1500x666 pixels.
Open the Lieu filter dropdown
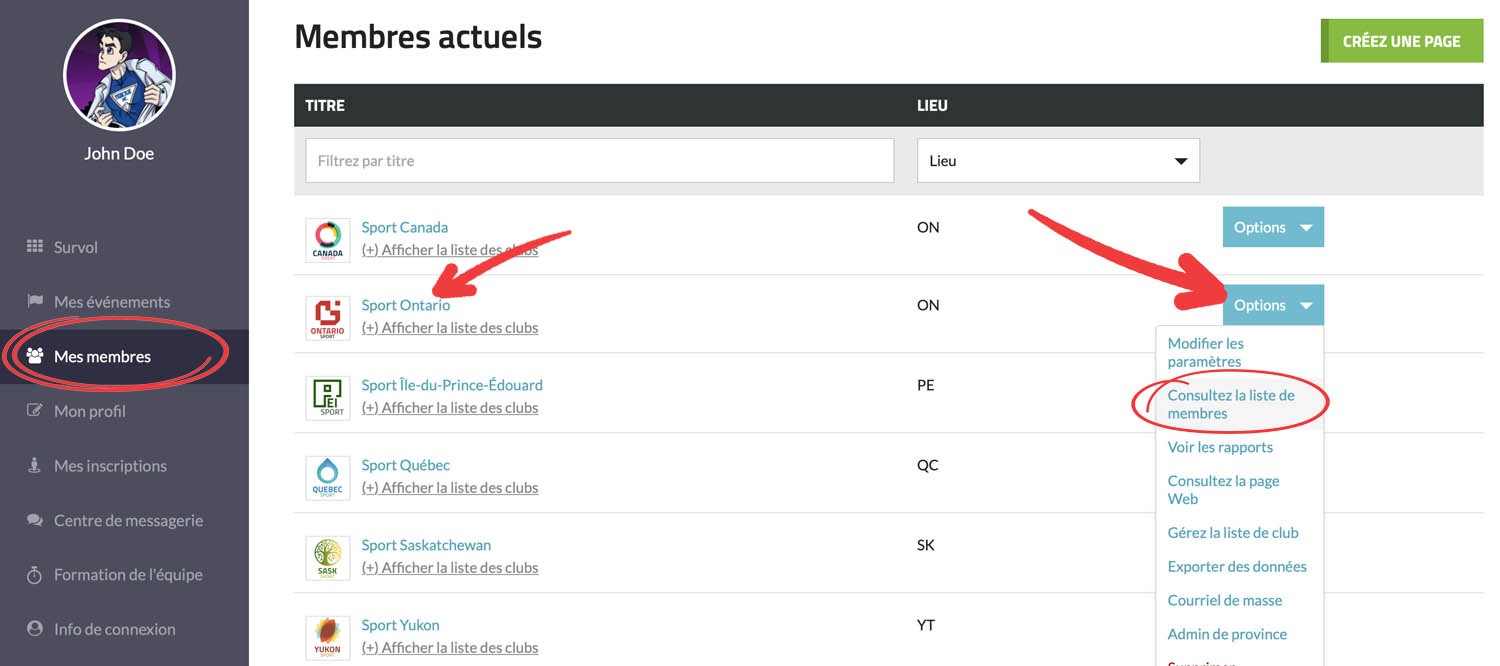[1057, 161]
